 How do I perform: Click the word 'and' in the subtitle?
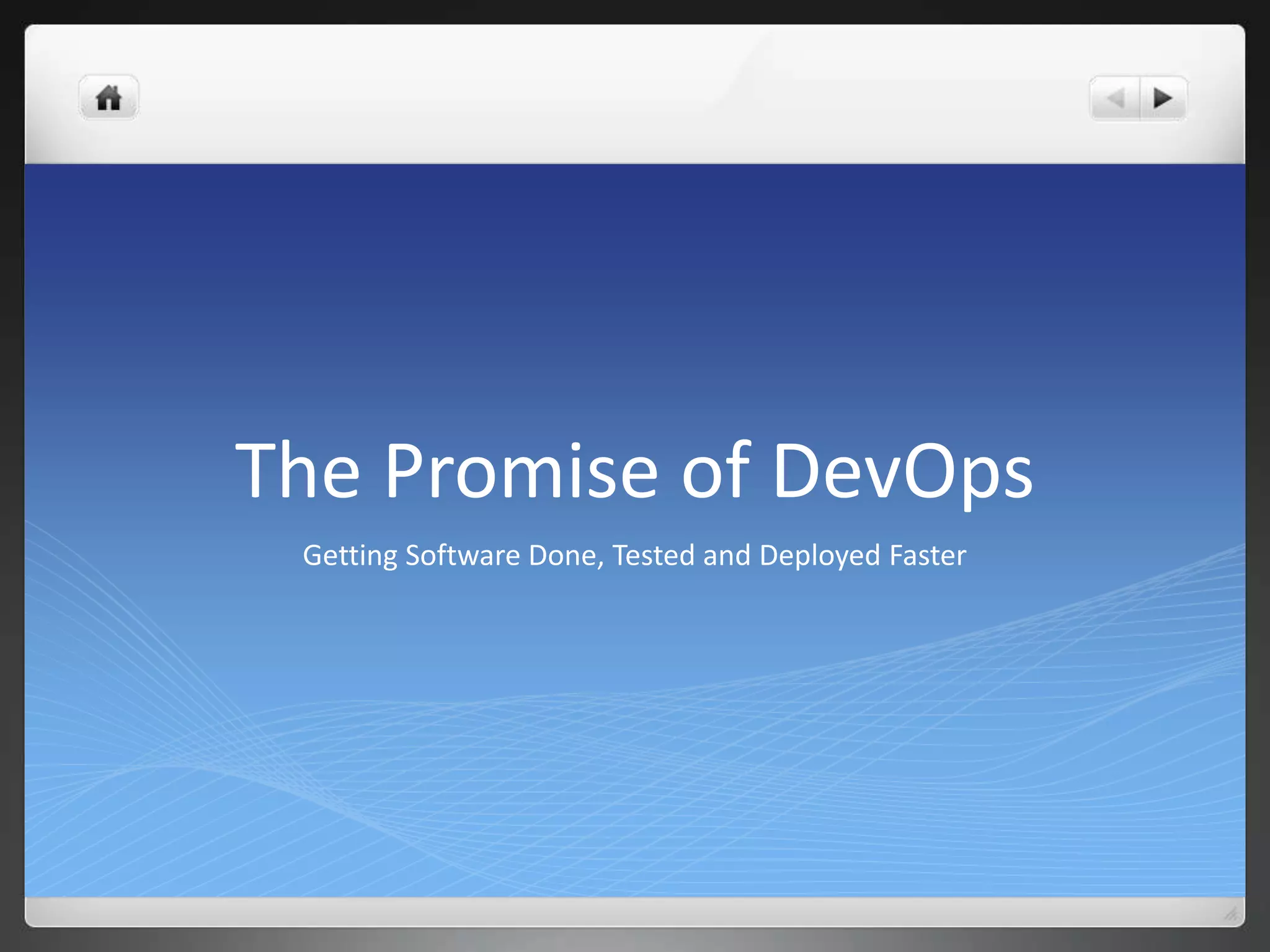coord(726,555)
